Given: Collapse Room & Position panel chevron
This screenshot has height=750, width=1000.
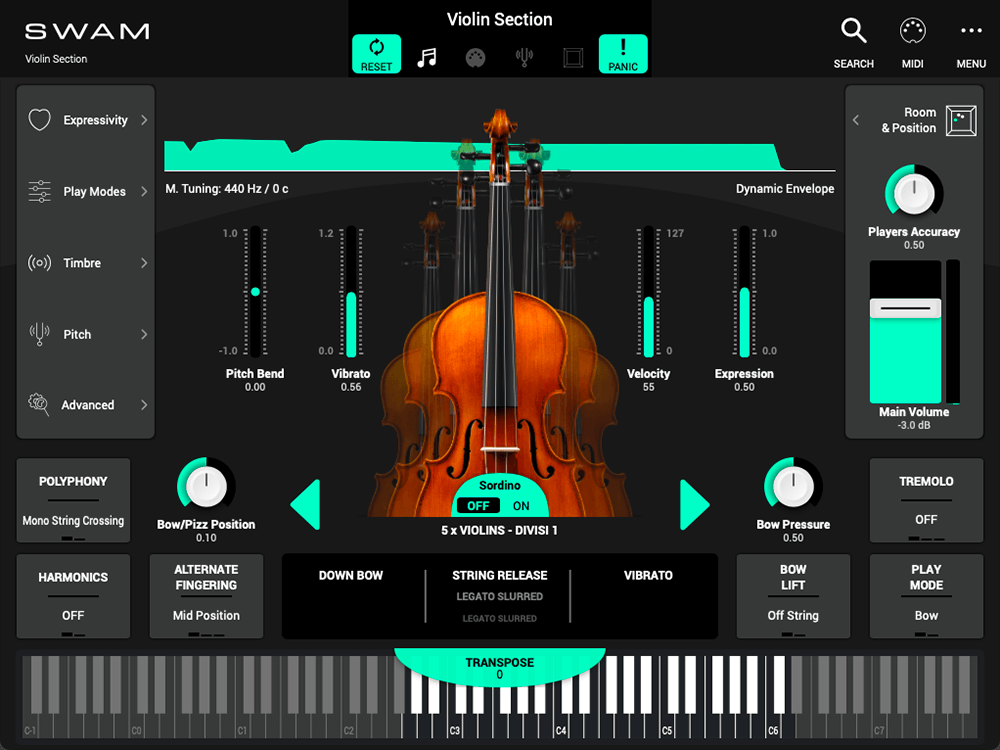Looking at the screenshot, I should (x=856, y=120).
